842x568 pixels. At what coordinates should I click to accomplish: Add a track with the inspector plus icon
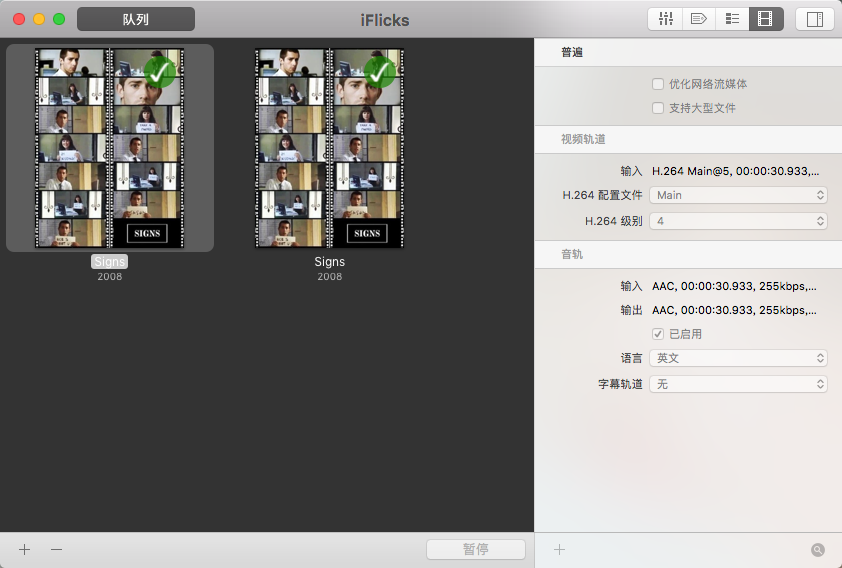[x=559, y=549]
